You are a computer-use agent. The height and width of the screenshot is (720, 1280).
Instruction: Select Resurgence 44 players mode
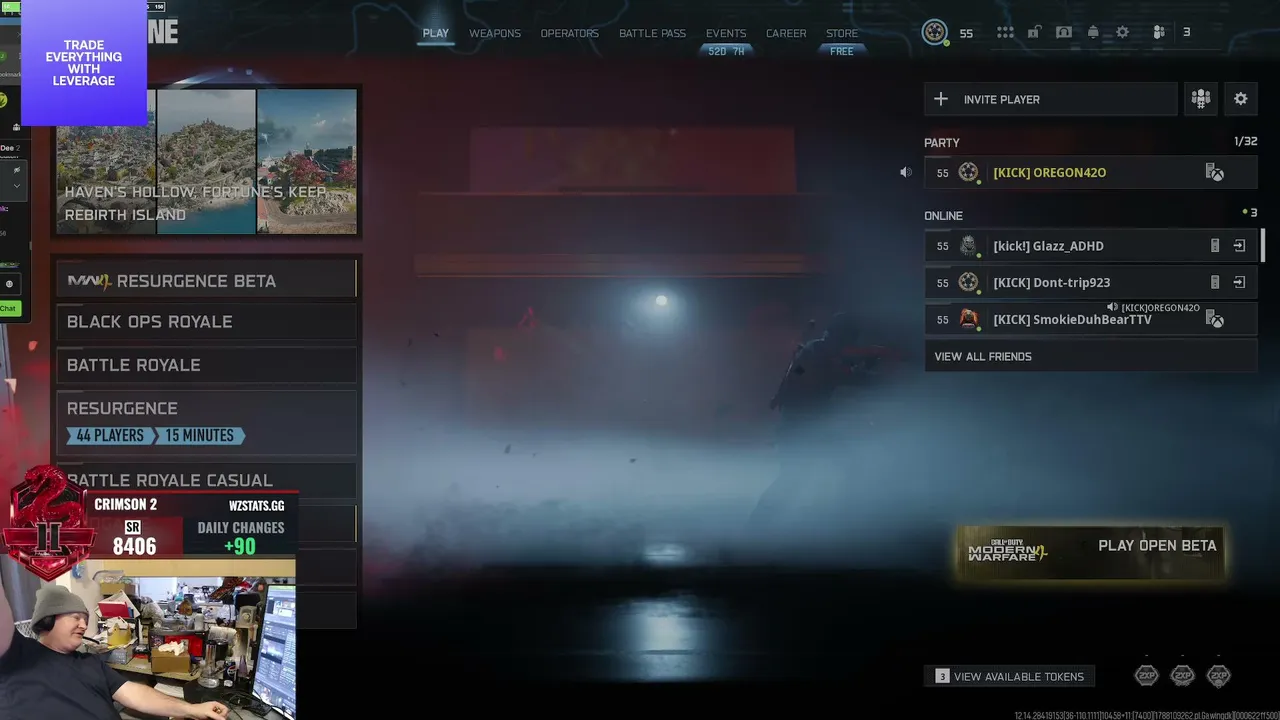click(207, 422)
